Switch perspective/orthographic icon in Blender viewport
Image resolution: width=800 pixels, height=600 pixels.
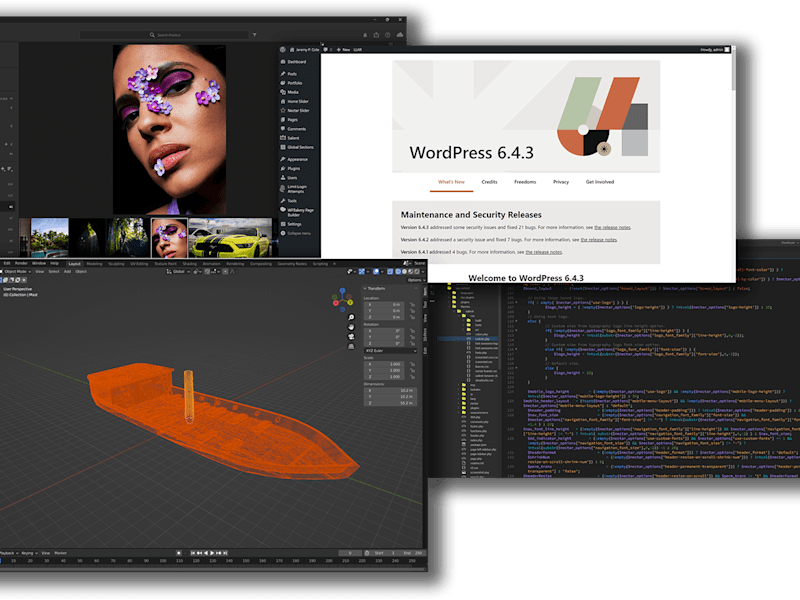click(x=351, y=346)
